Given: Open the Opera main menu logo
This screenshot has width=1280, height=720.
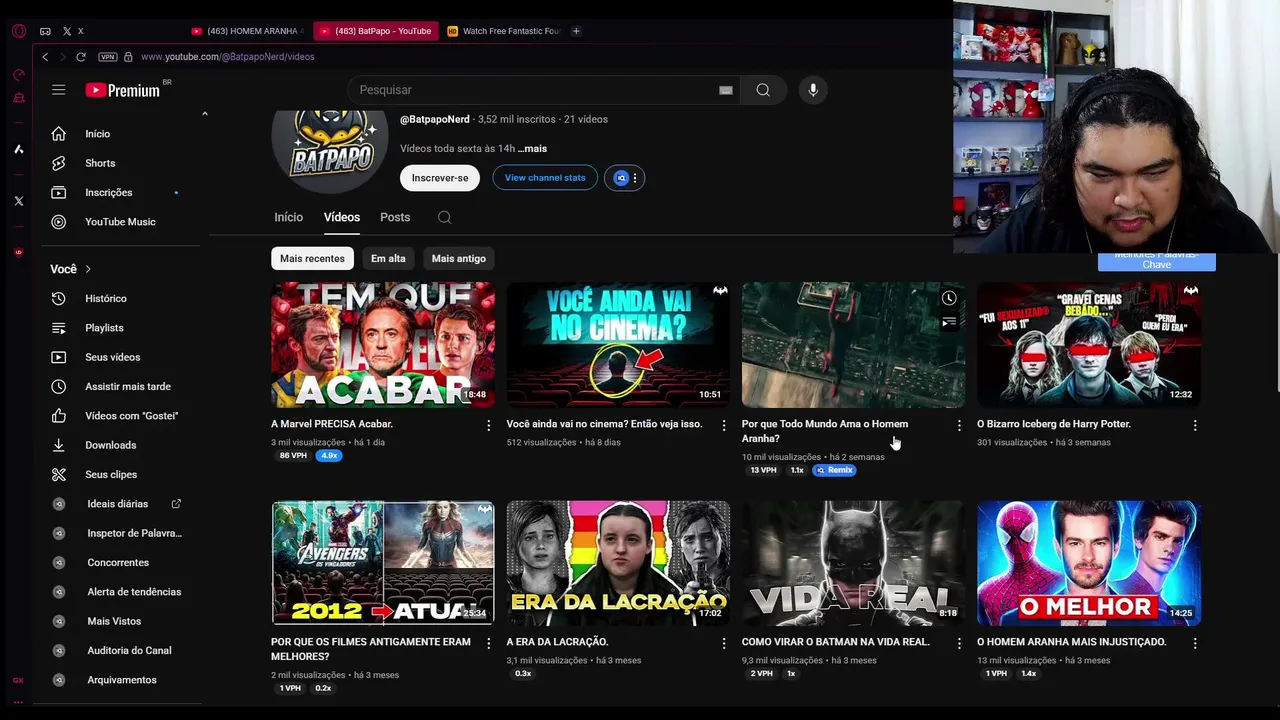Looking at the screenshot, I should click(x=18, y=31).
